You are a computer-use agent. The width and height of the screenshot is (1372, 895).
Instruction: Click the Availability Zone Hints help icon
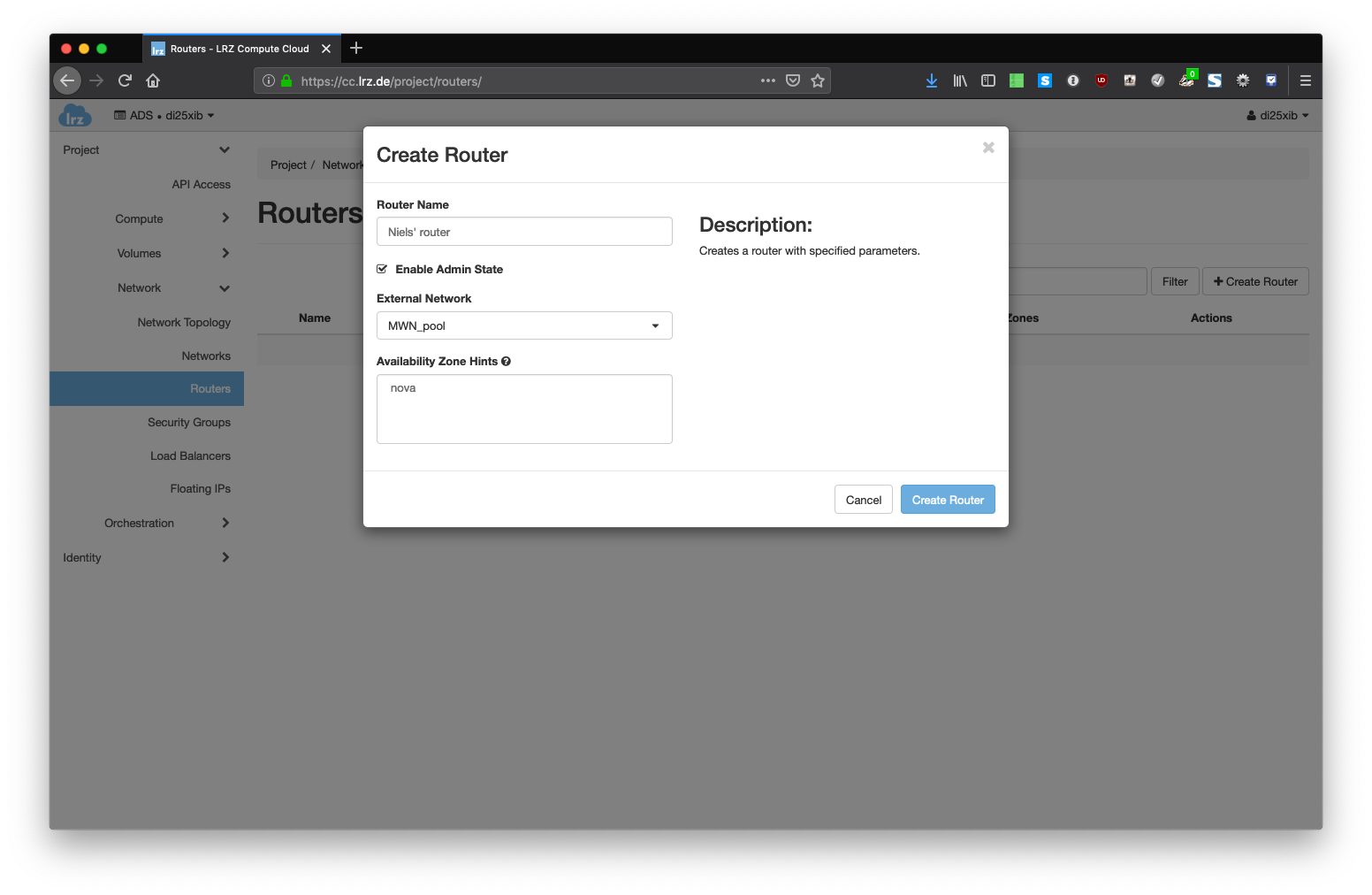(506, 362)
